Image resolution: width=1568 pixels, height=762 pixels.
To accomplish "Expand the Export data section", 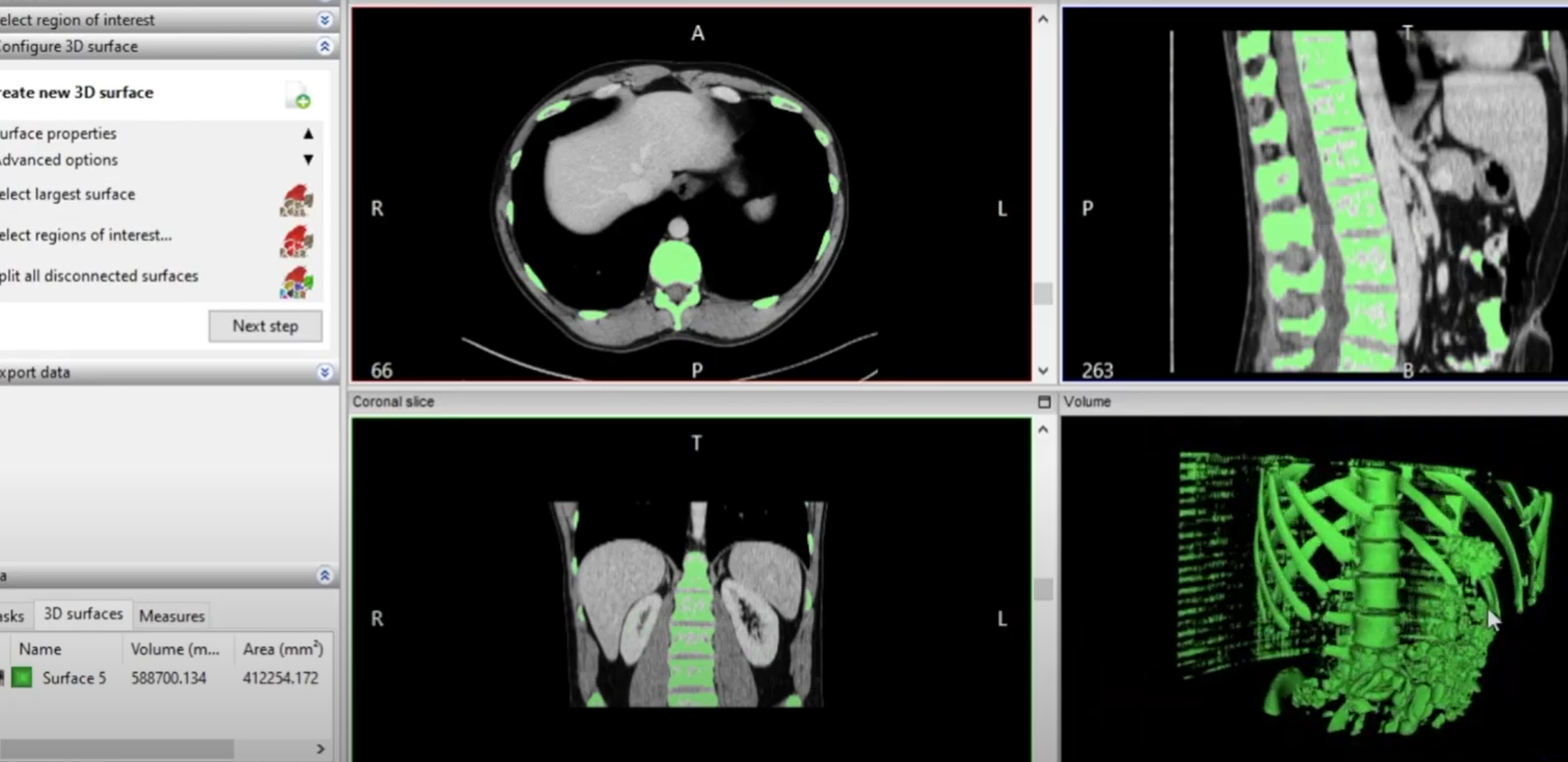I will pos(324,372).
